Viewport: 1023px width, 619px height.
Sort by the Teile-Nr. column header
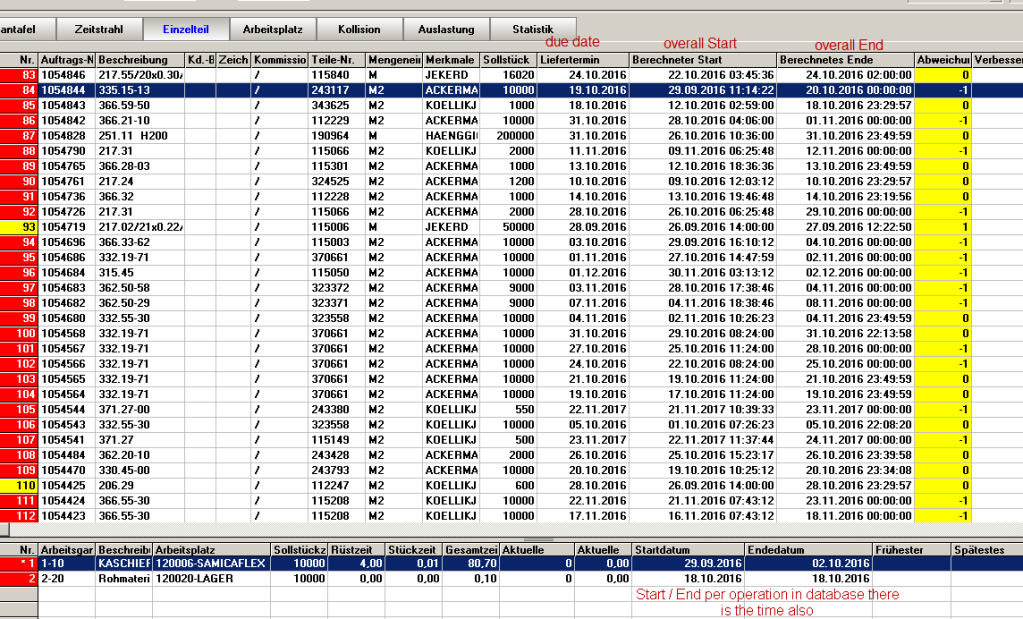tap(336, 60)
